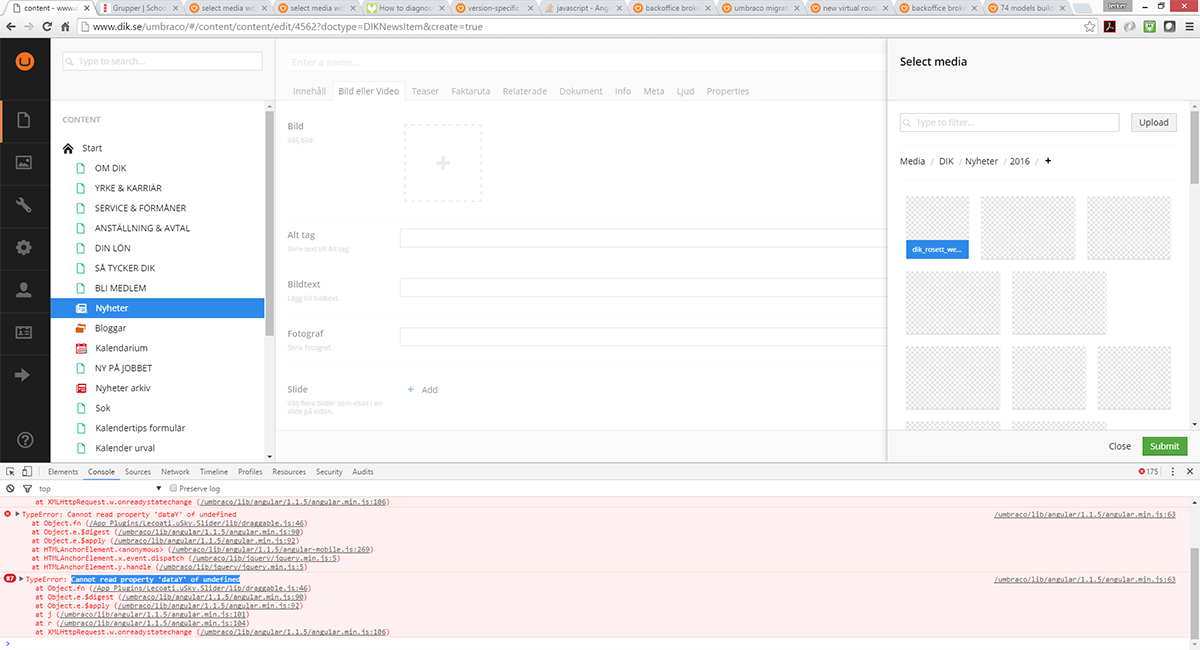
Task: Click the console filter funnel icon
Action: [x=27, y=488]
